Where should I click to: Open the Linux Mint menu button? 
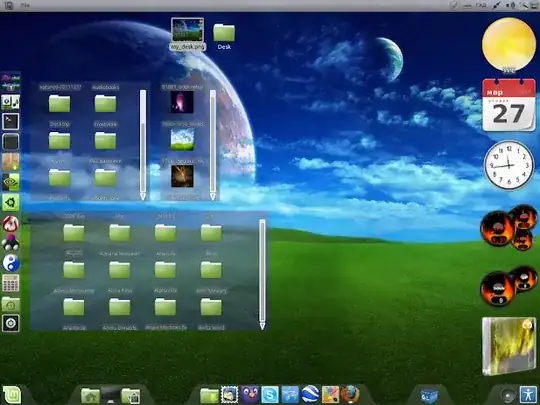pyautogui.click(x=12, y=395)
